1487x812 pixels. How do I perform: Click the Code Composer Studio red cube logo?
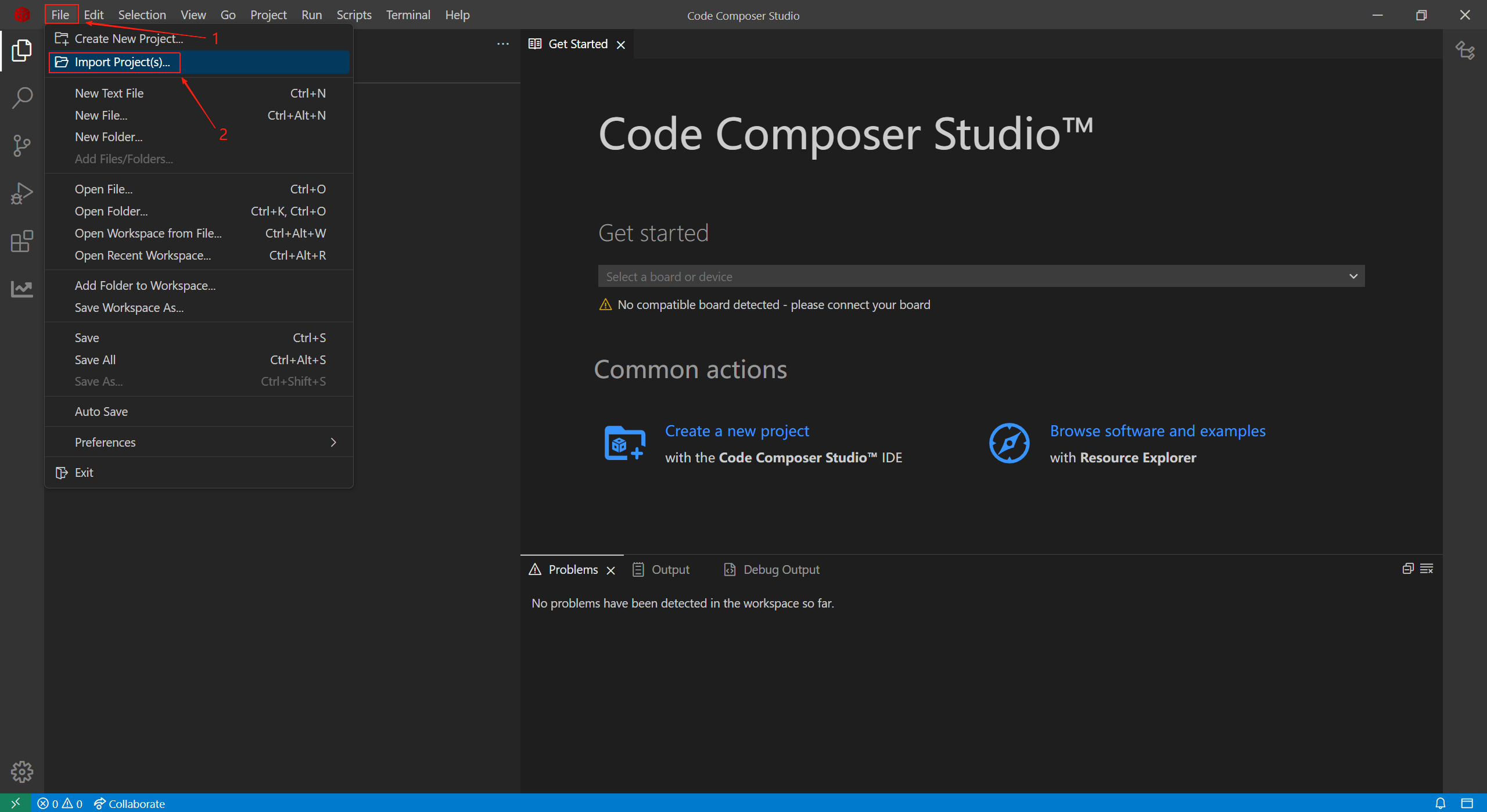(21, 15)
